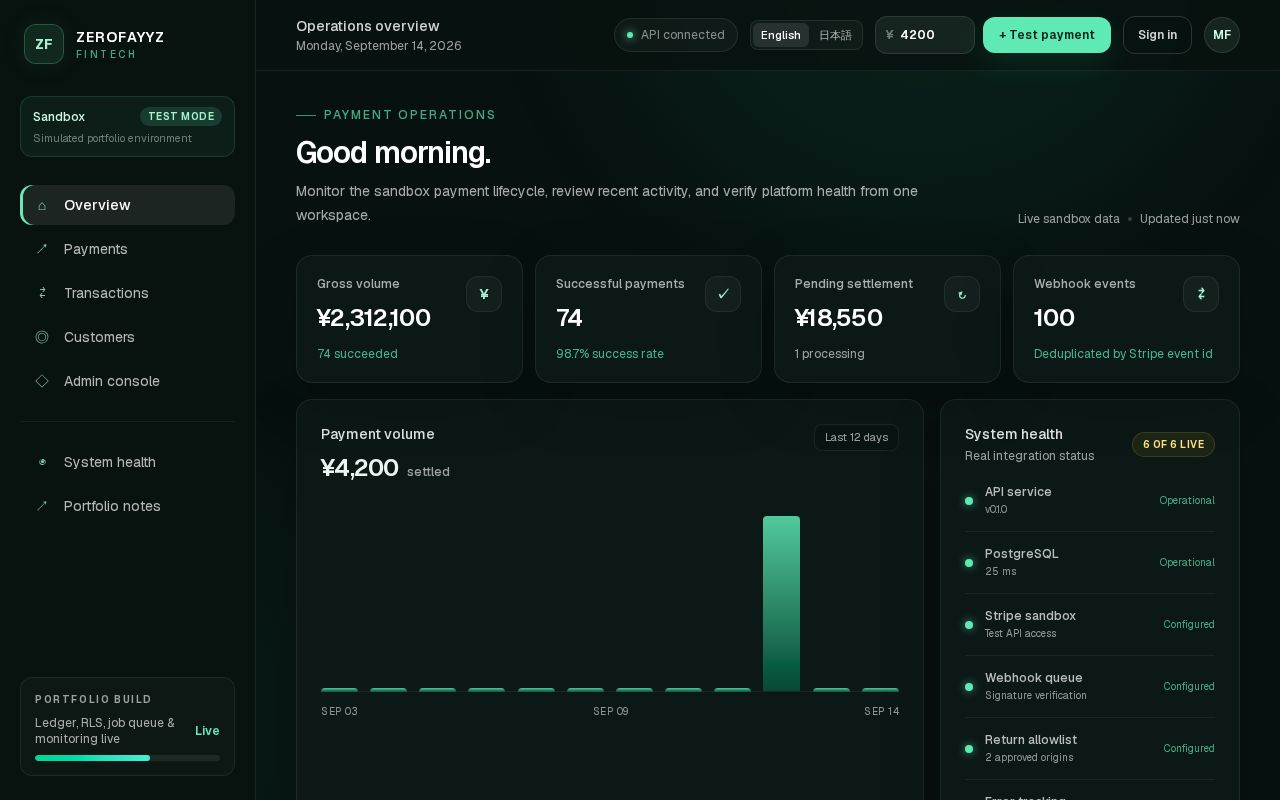Viewport: 1280px width, 800px height.
Task: Click the Updated just now text
Action: pos(1190,219)
